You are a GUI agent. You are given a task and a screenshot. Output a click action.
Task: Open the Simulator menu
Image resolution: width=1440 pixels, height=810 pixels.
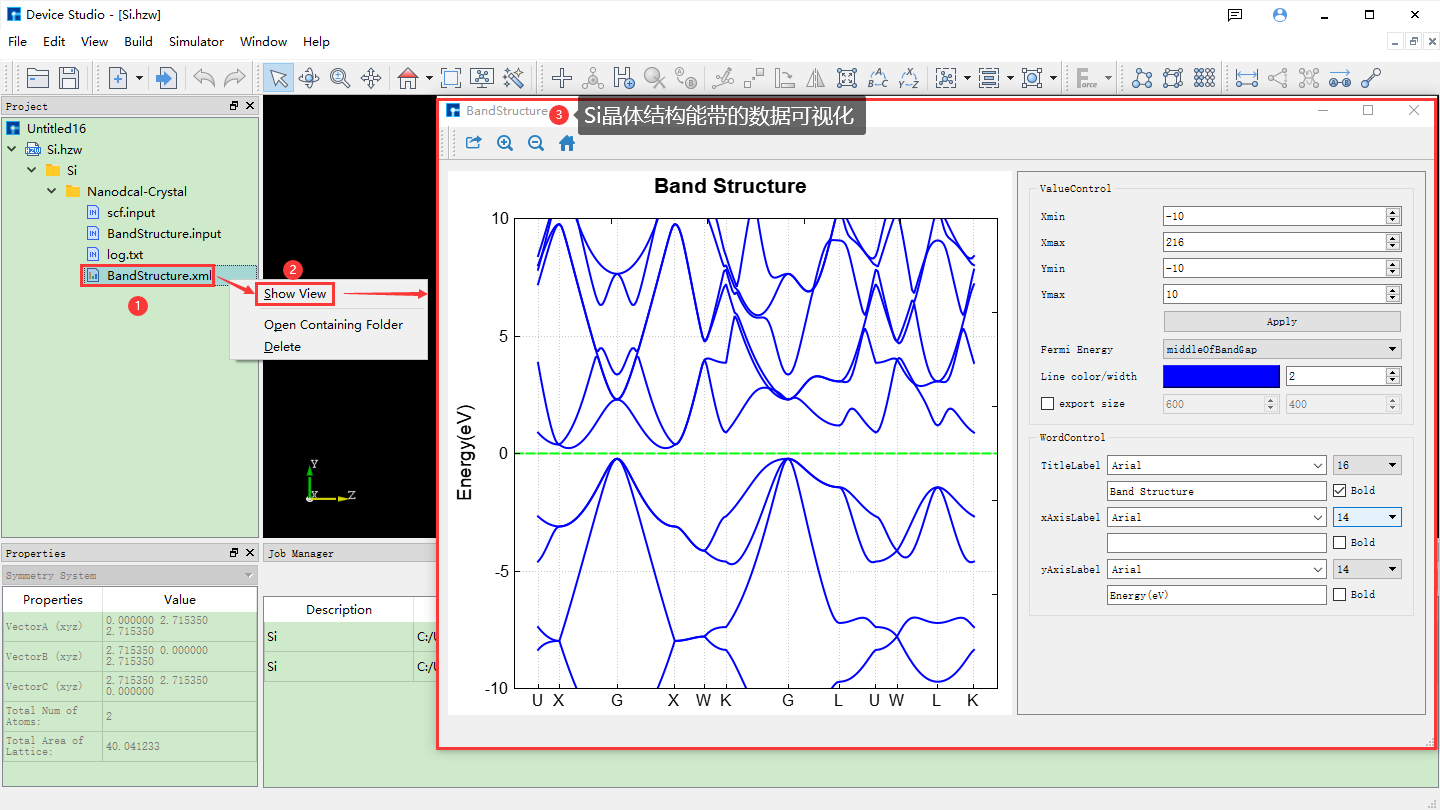tap(196, 42)
